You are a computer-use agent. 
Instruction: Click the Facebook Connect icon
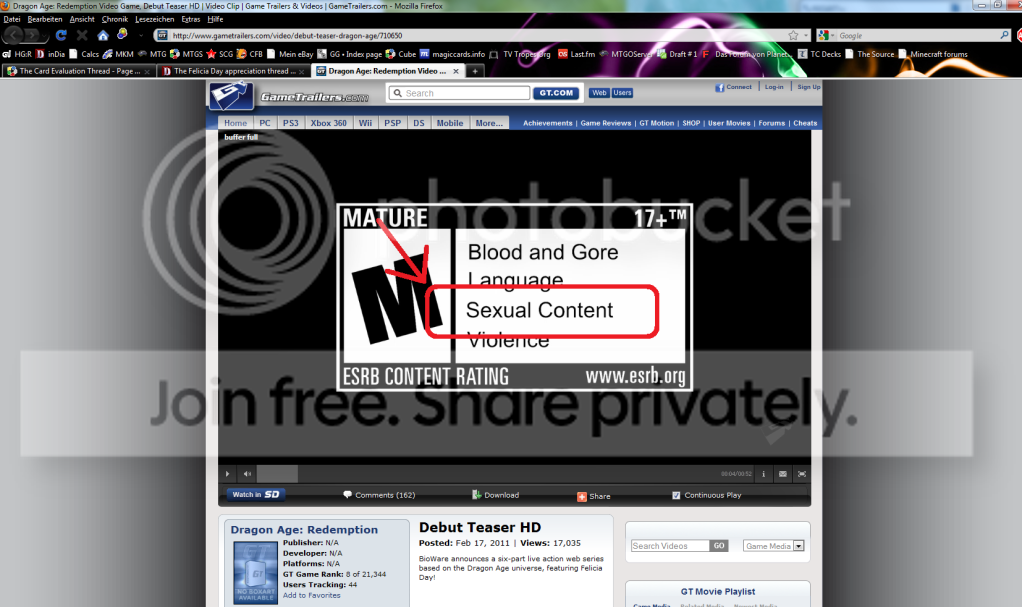pyautogui.click(x=719, y=87)
